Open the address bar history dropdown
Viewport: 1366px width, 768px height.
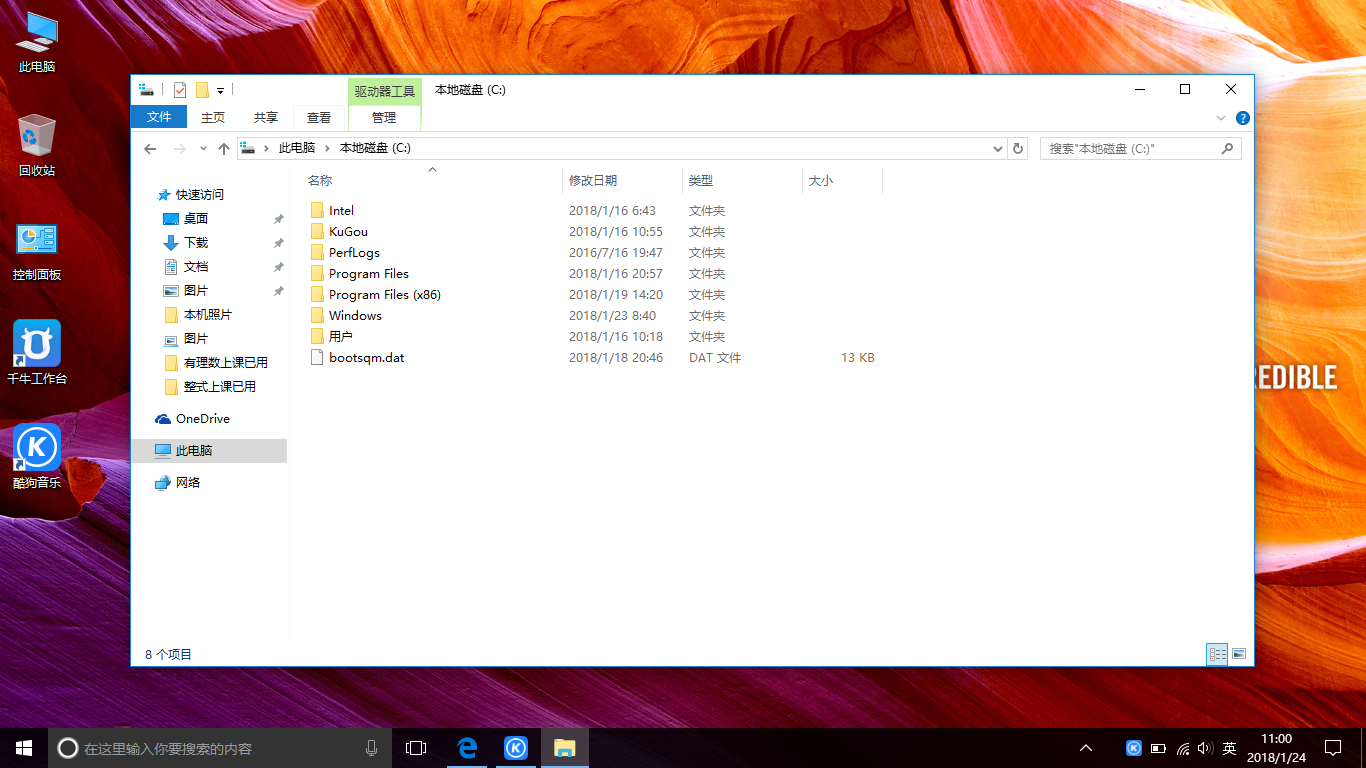(x=998, y=148)
